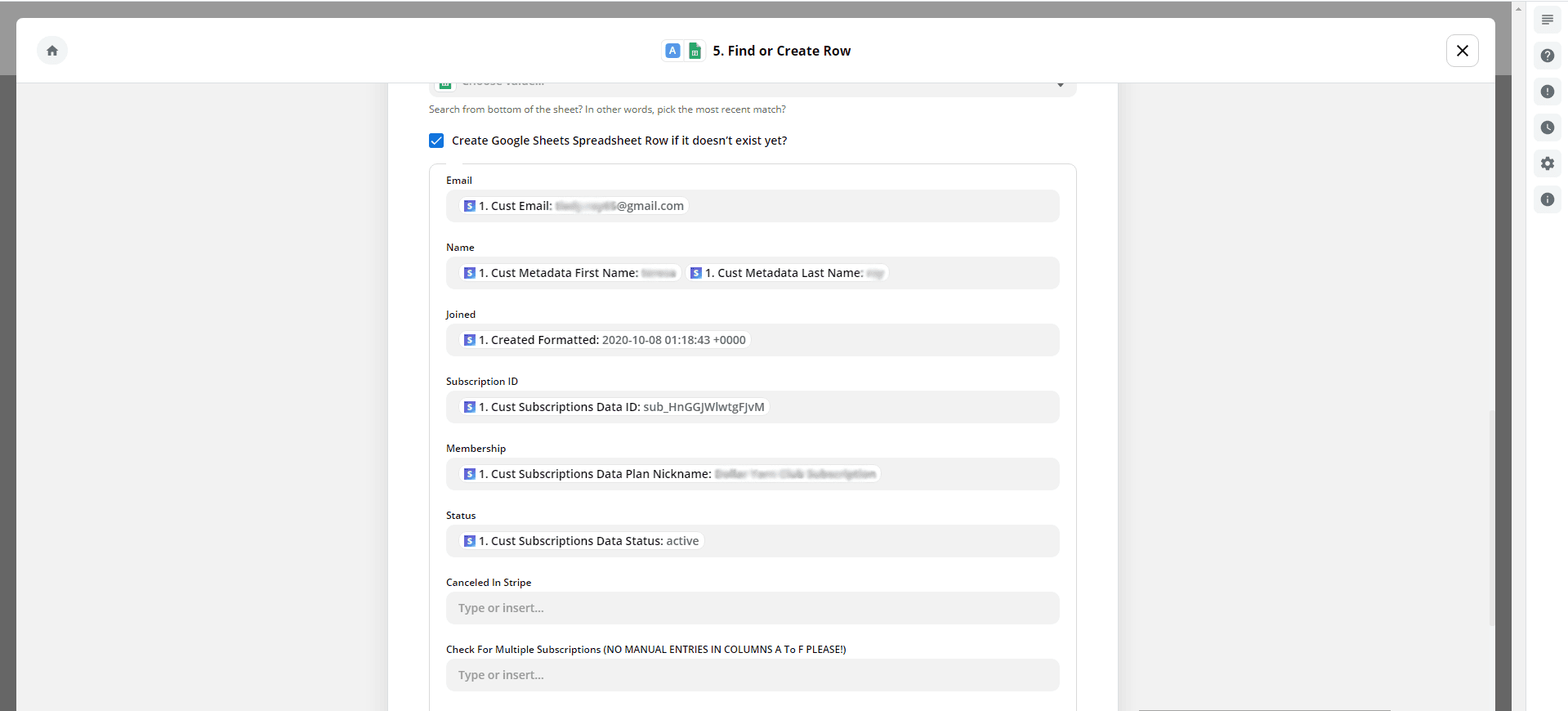Open the help question mark icon
This screenshot has width=1568, height=711.
tap(1548, 56)
